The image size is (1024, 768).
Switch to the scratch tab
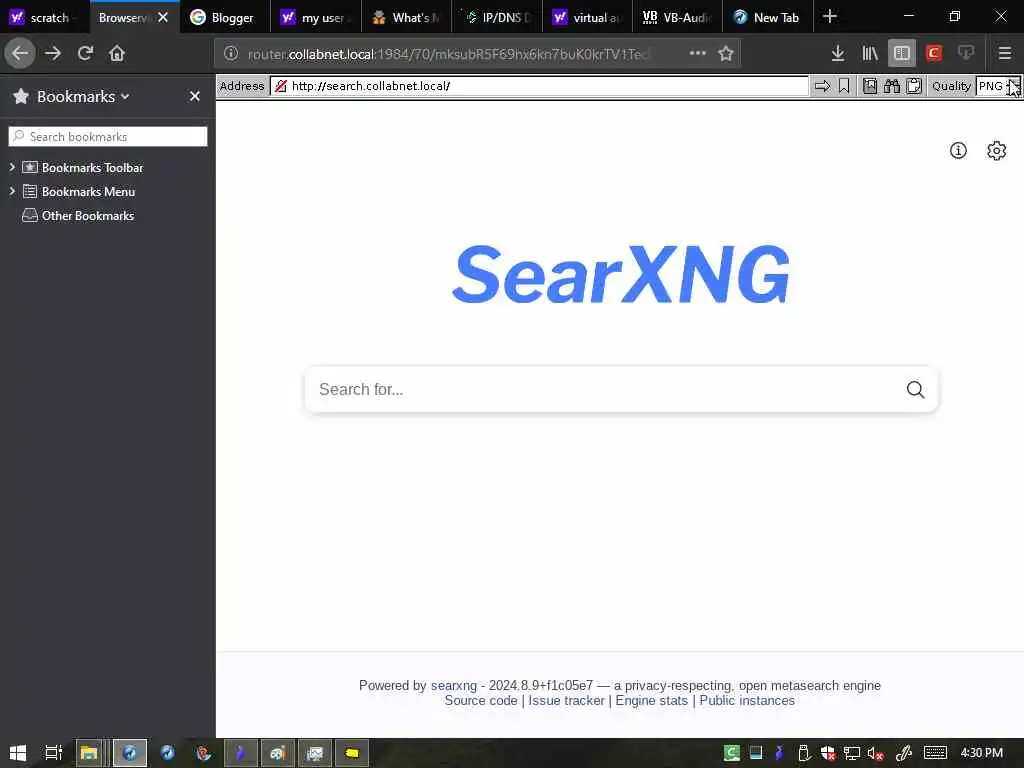[44, 17]
